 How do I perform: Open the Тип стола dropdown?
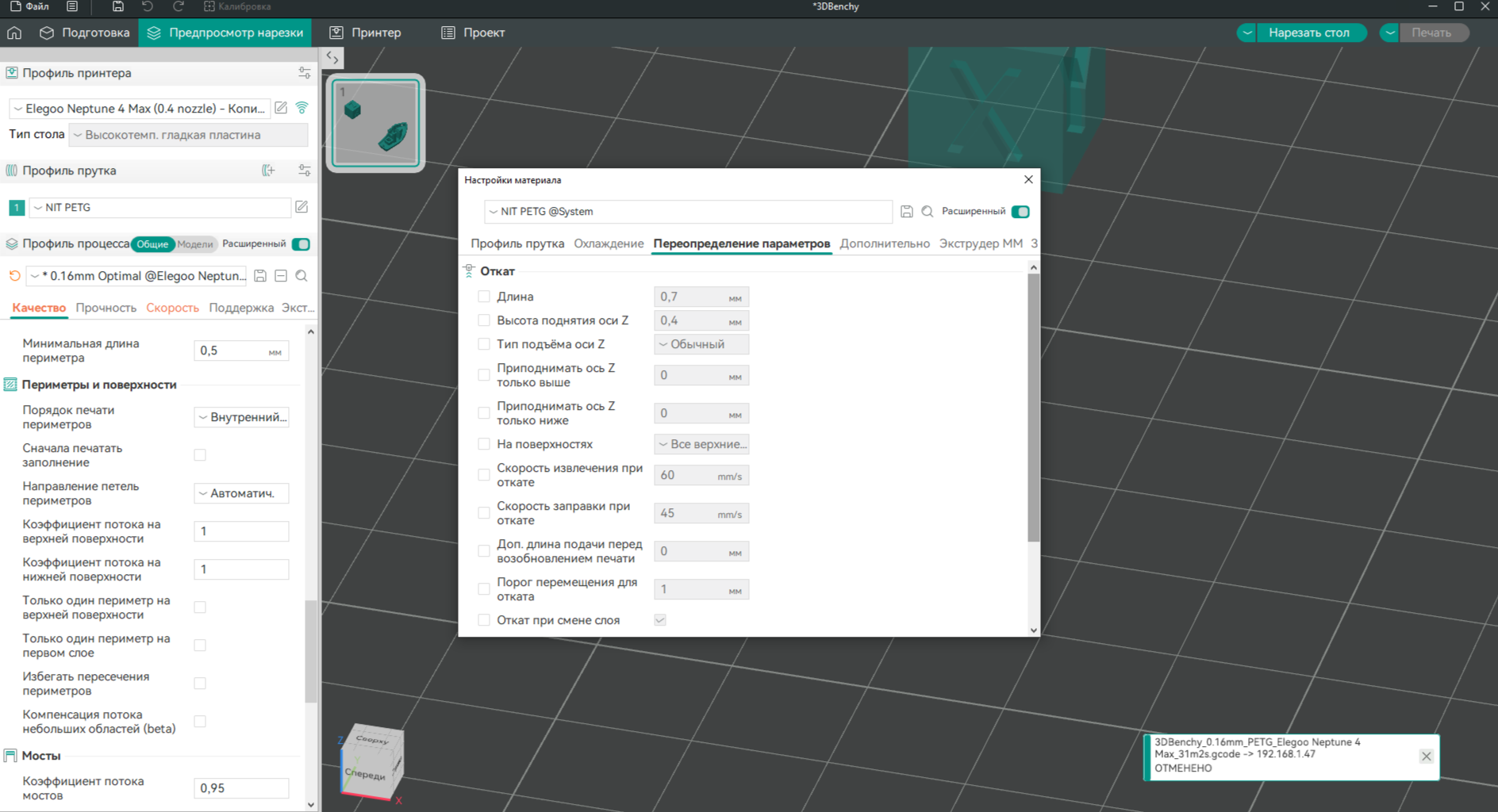tap(189, 135)
